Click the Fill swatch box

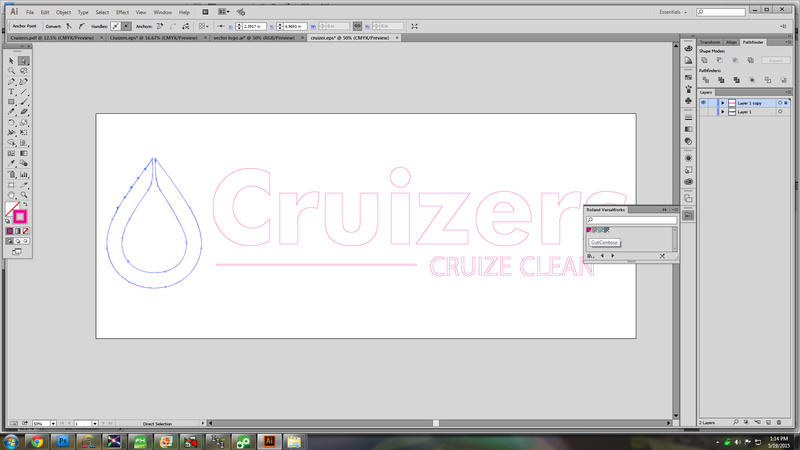pos(12,209)
